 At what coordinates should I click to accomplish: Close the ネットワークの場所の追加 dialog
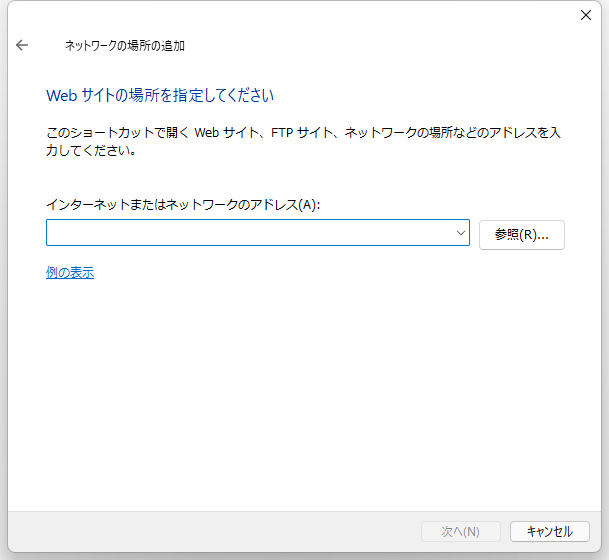tap(586, 15)
